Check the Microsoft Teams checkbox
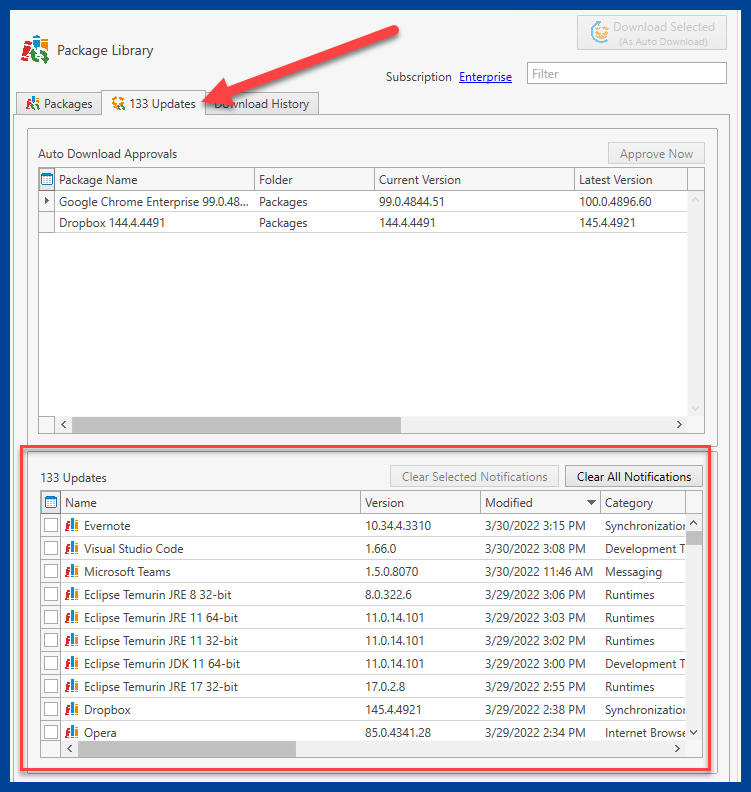The width and height of the screenshot is (751, 792). 51,571
